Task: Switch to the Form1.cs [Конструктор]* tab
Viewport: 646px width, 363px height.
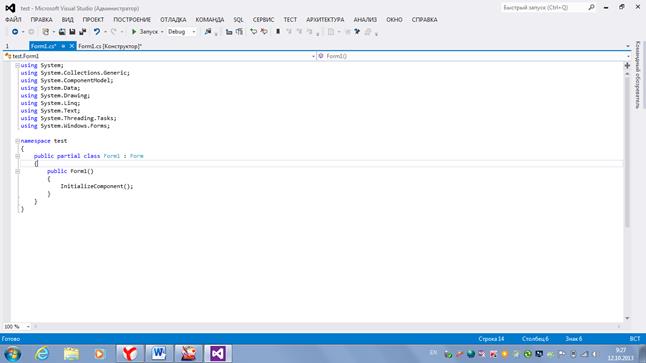Action: (x=110, y=46)
